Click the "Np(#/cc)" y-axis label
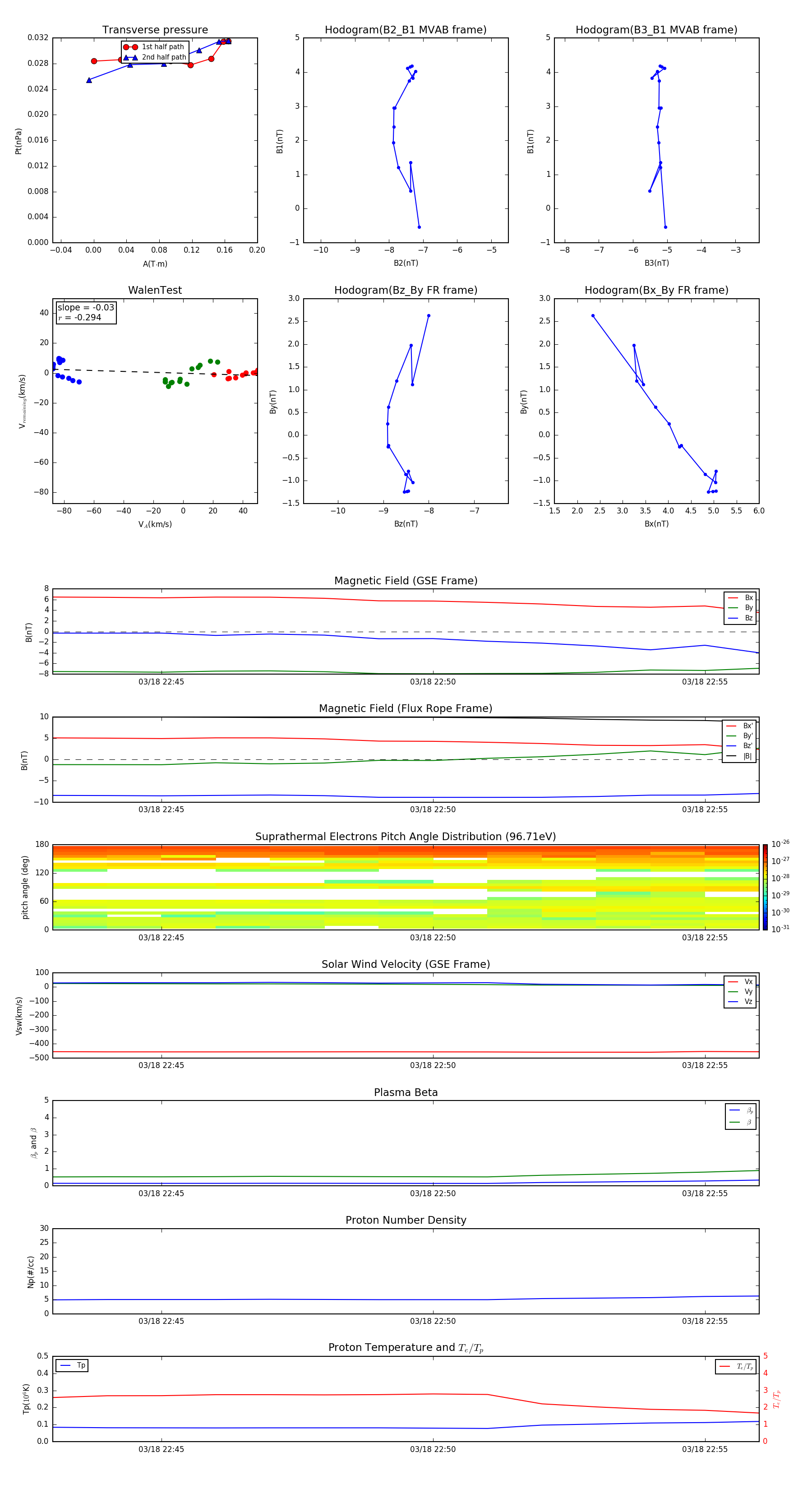The image size is (812, 1489). point(31,1272)
